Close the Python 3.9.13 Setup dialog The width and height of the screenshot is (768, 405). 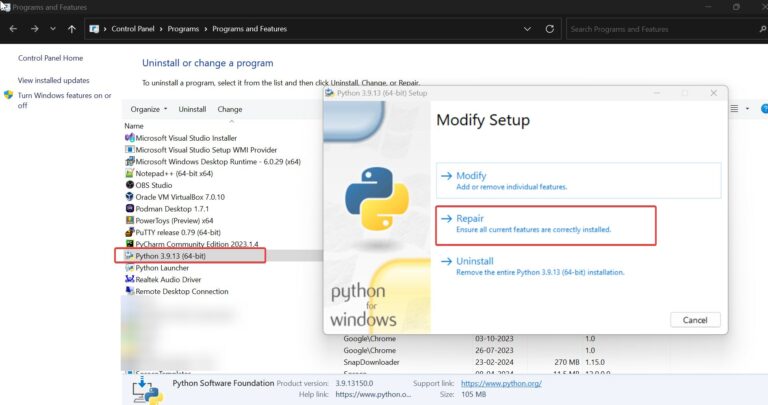(x=714, y=93)
